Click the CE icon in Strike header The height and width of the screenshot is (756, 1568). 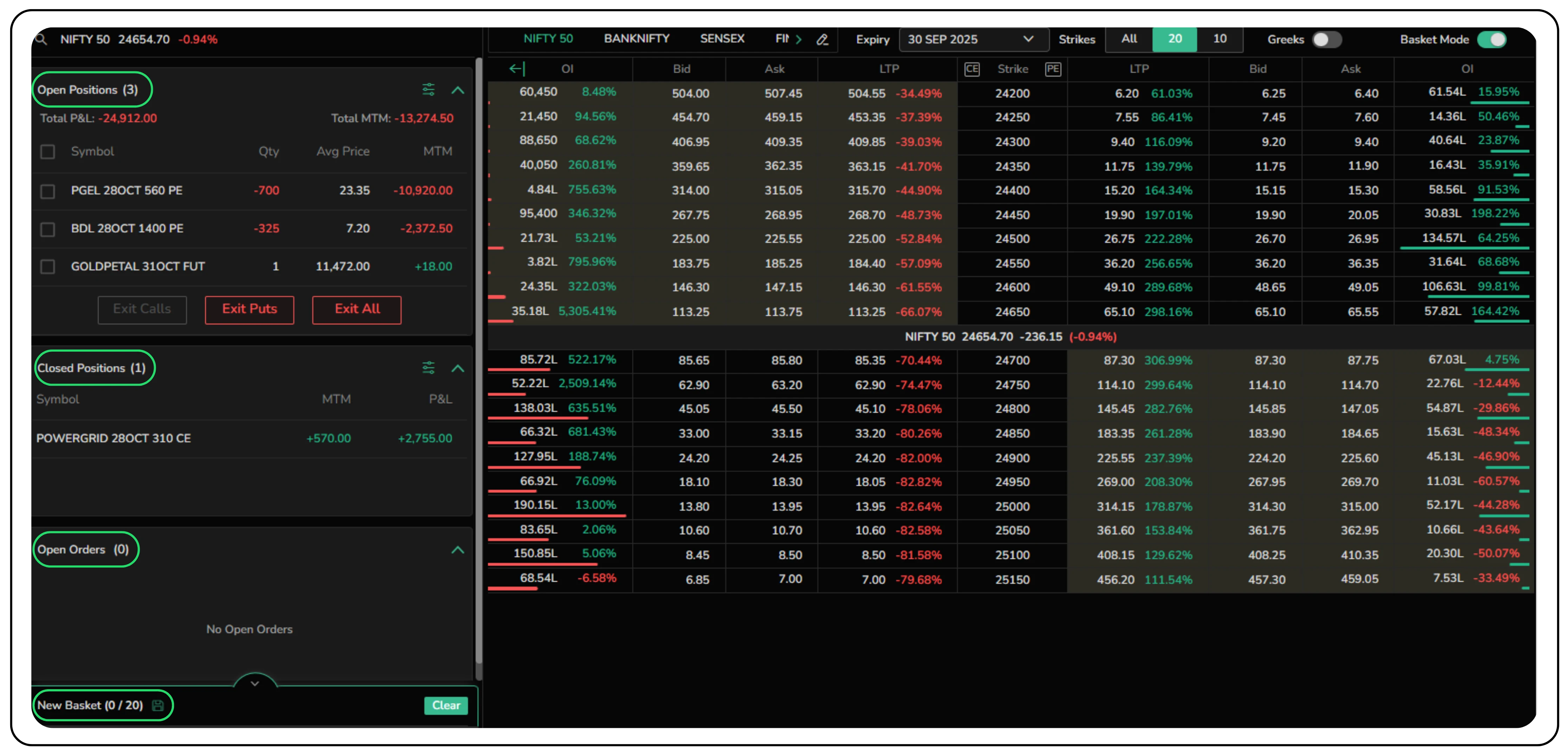(x=972, y=69)
